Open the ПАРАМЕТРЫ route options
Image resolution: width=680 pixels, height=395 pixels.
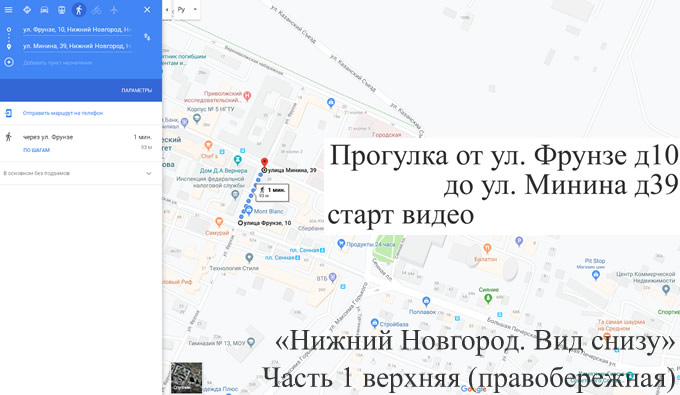(137, 90)
